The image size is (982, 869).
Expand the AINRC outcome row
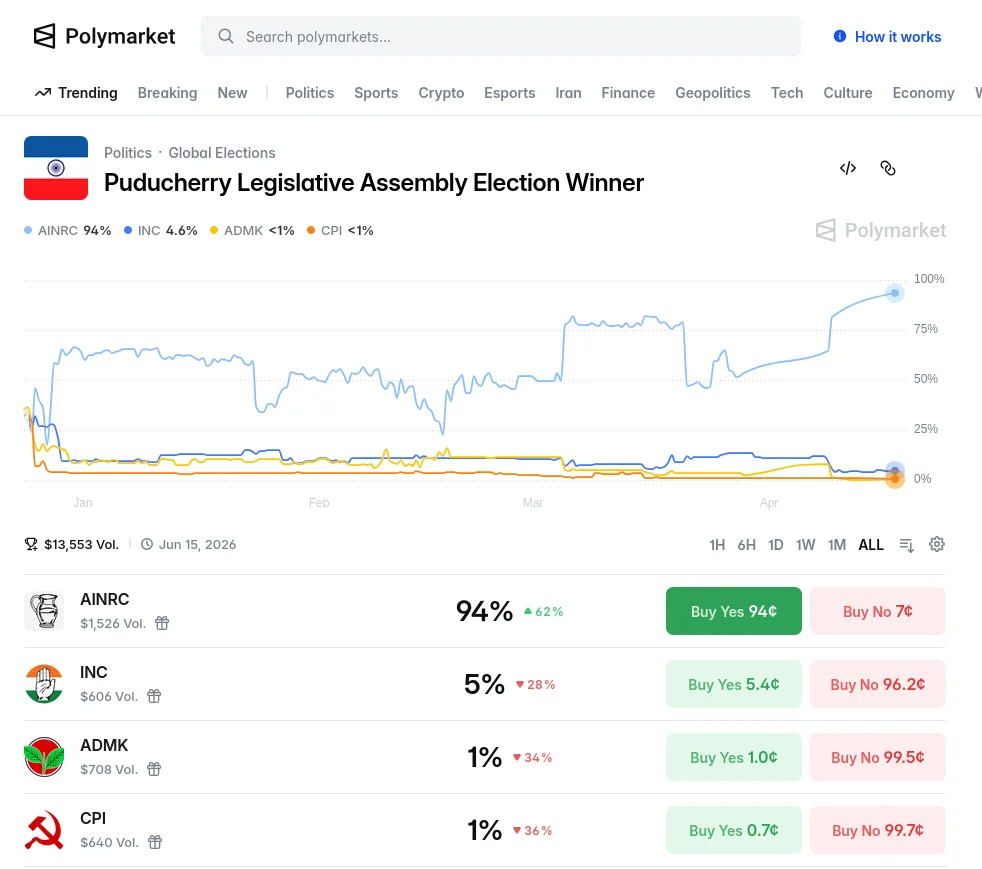pos(300,611)
